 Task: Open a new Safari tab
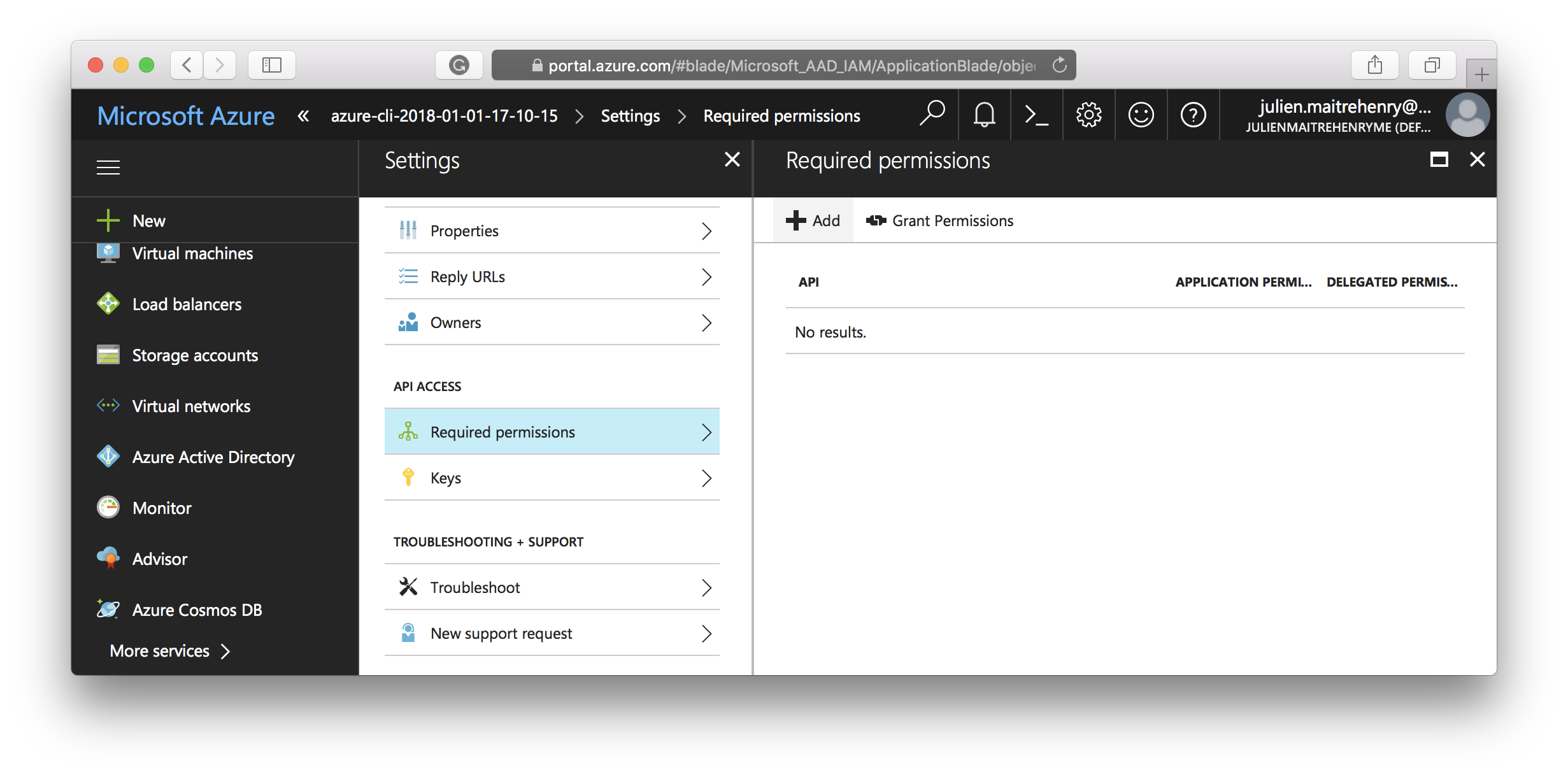tap(1481, 74)
